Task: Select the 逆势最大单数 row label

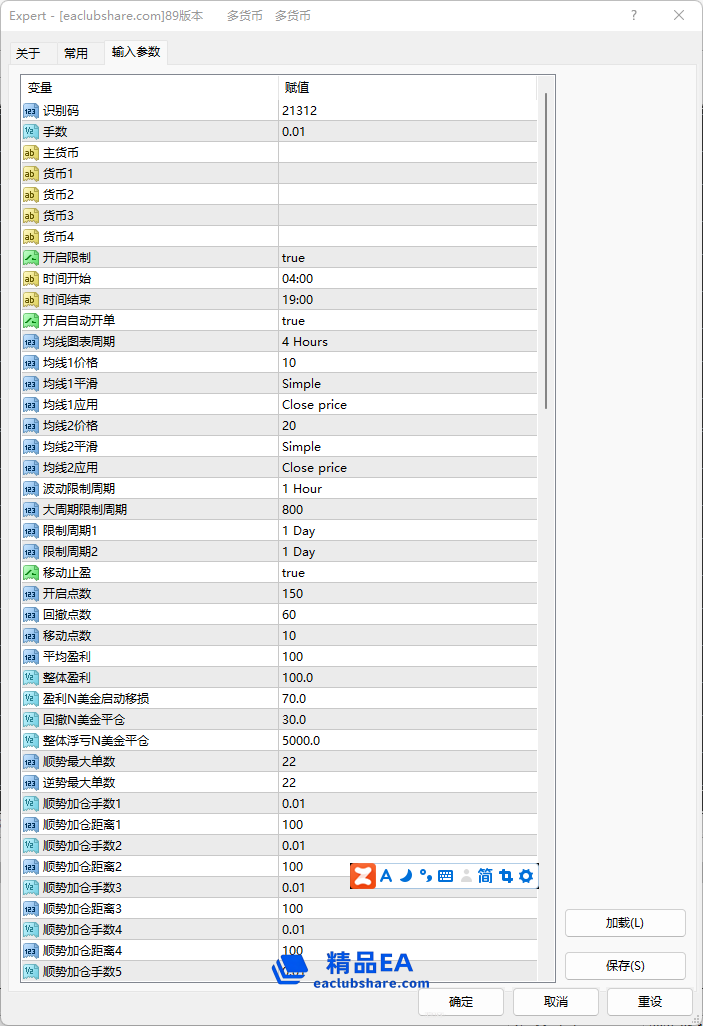Action: click(79, 783)
